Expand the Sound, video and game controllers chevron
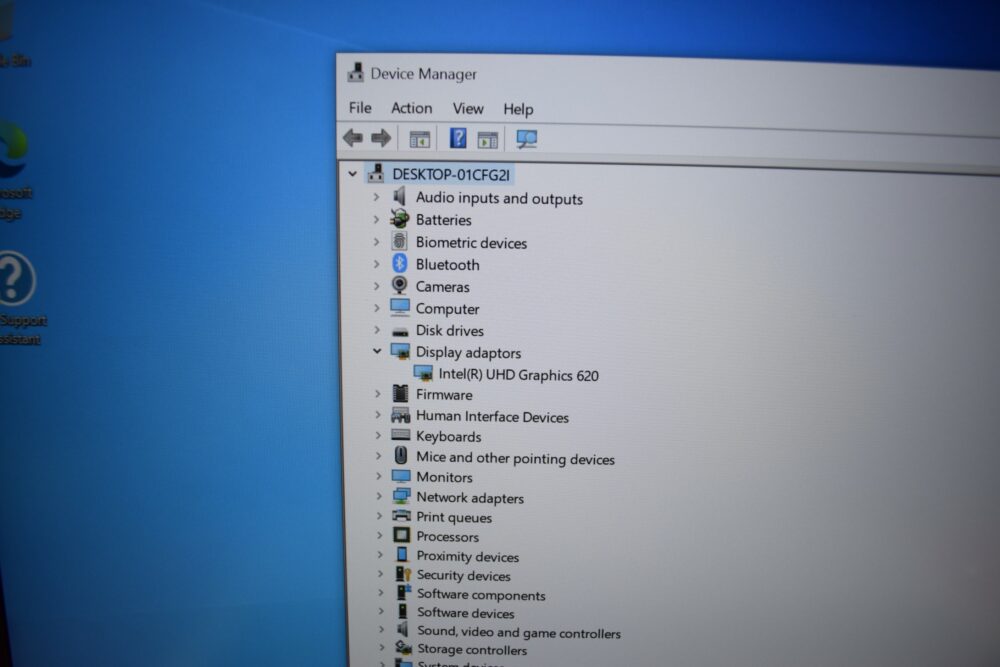 coord(381,629)
